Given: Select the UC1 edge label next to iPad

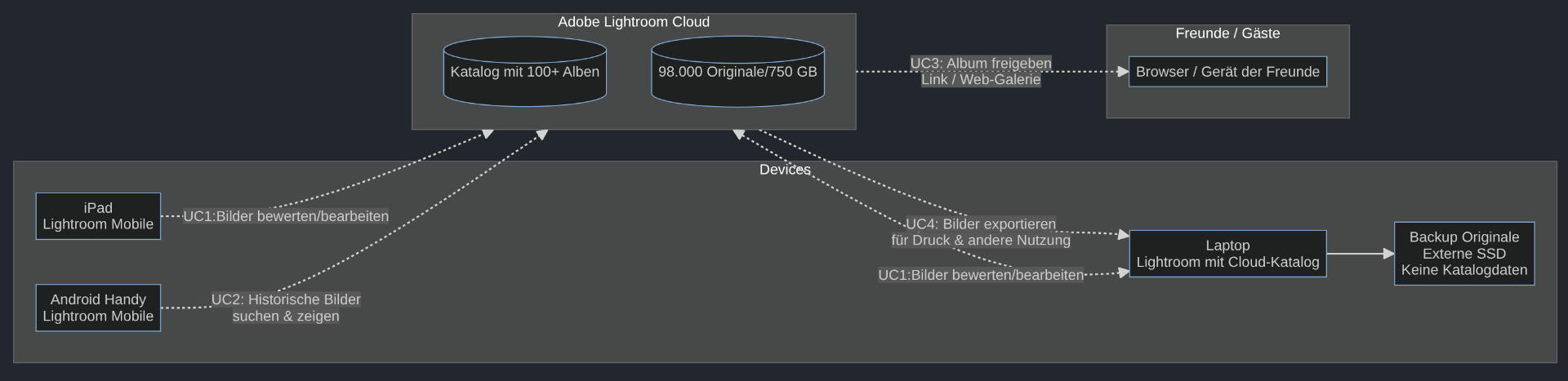Looking at the screenshot, I should click(x=286, y=216).
